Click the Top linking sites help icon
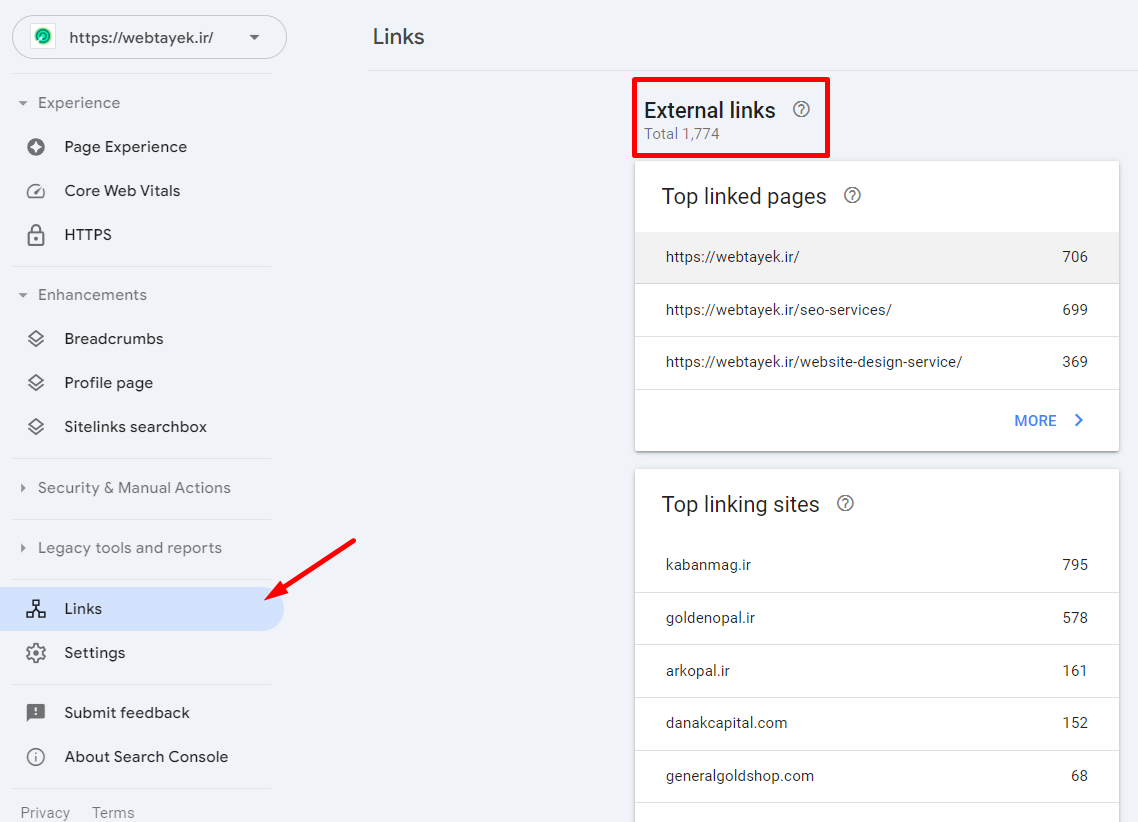This screenshot has height=822, width=1138. (x=846, y=504)
